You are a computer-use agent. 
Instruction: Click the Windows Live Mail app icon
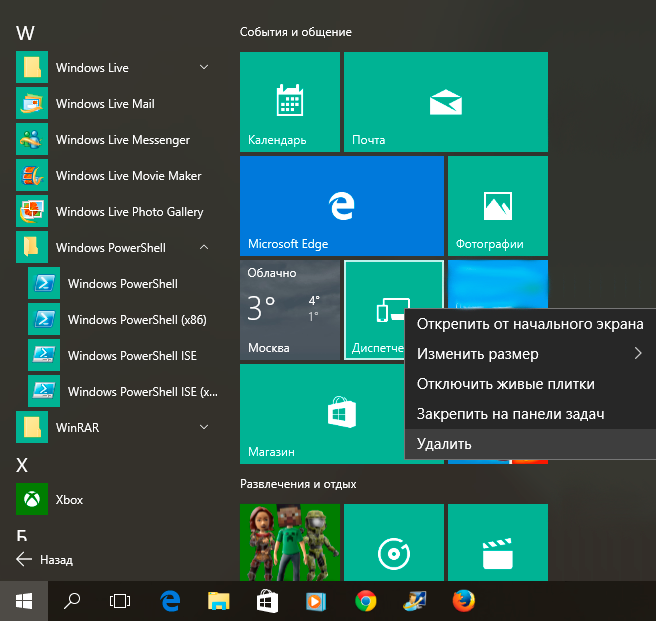point(32,103)
